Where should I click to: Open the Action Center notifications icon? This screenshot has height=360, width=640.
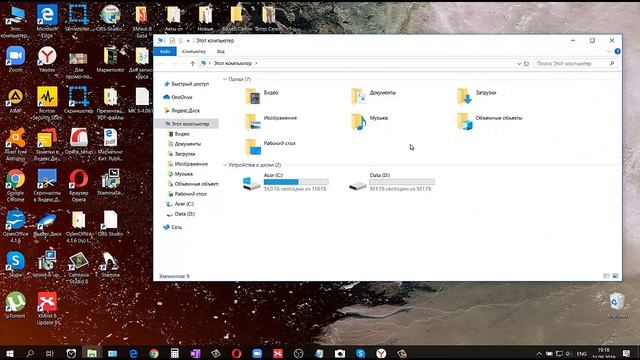(x=627, y=353)
